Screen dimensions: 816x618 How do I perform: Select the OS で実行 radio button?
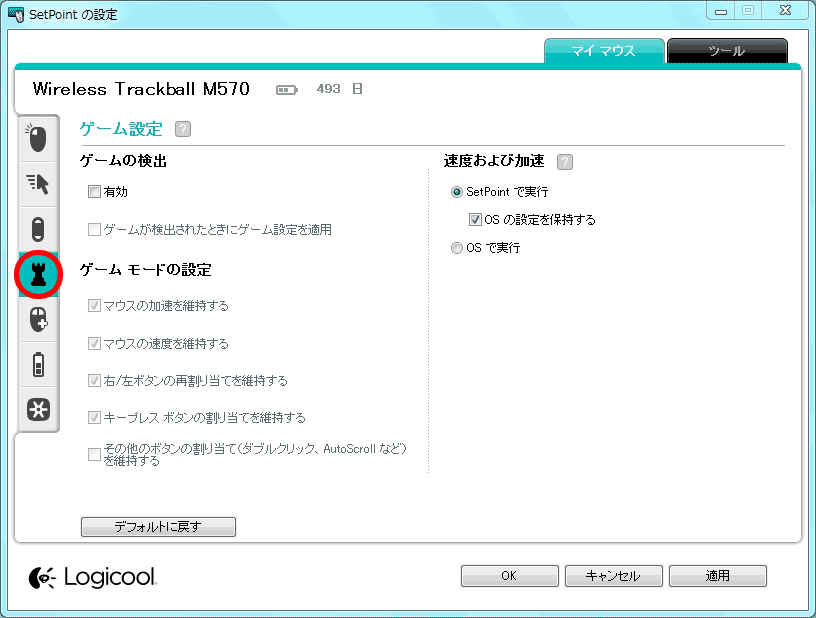[457, 248]
